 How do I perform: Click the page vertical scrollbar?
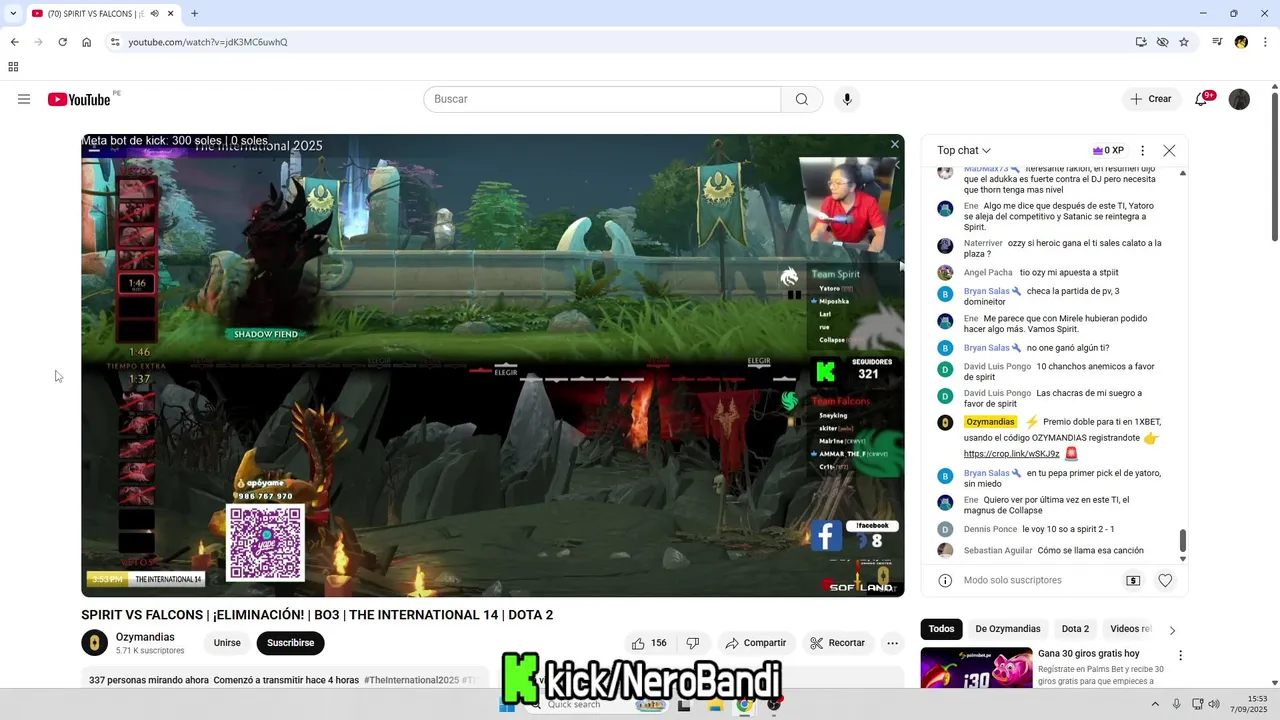[1275, 166]
